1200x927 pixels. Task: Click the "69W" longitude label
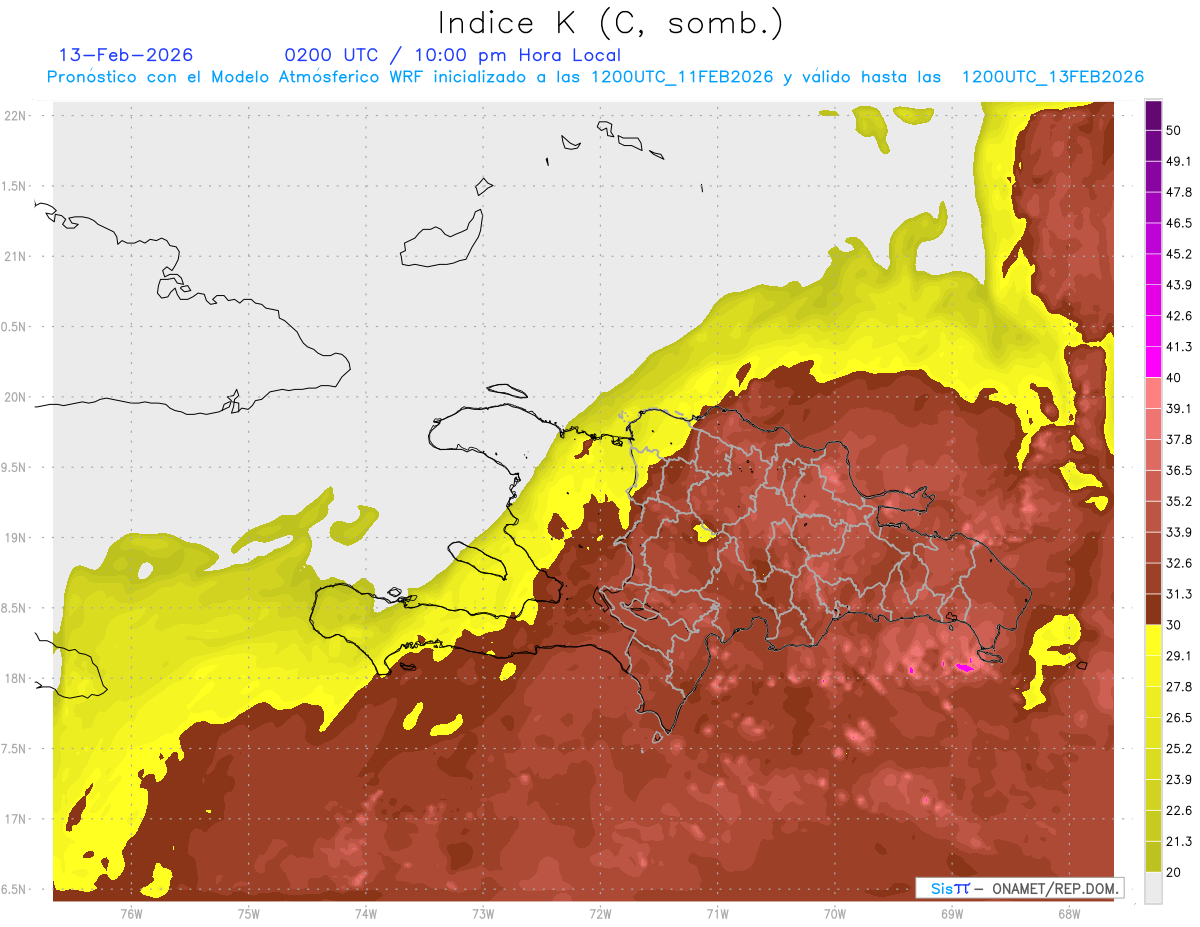point(951,914)
